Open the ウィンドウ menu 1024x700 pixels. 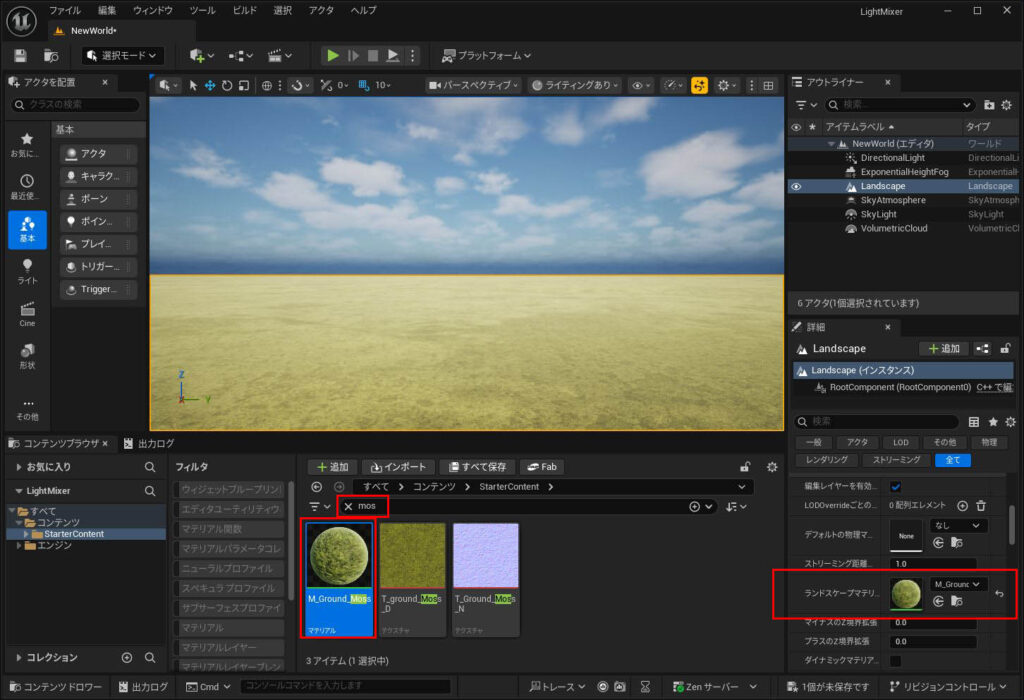tap(152, 10)
